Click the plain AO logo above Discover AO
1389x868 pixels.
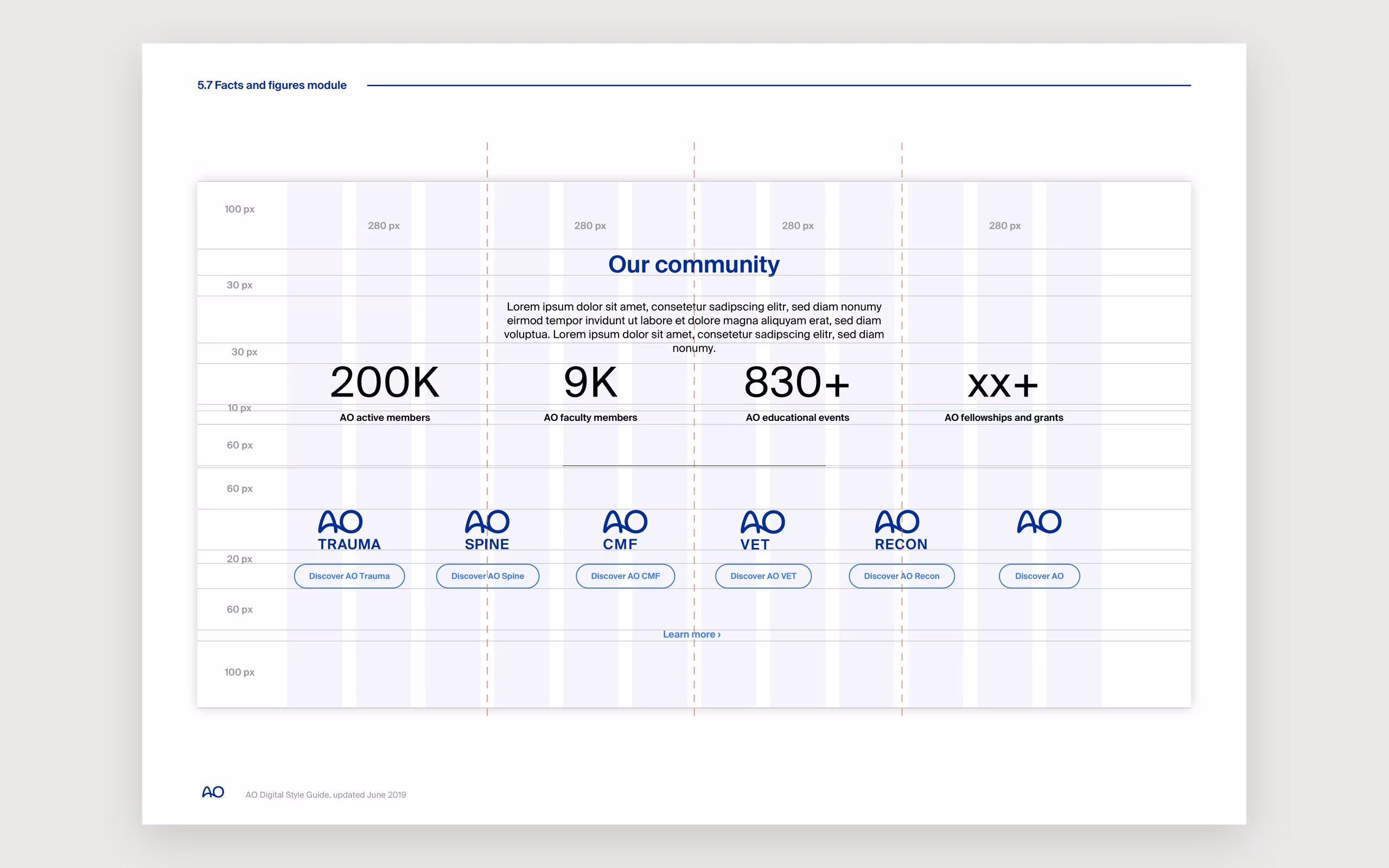point(1039,521)
